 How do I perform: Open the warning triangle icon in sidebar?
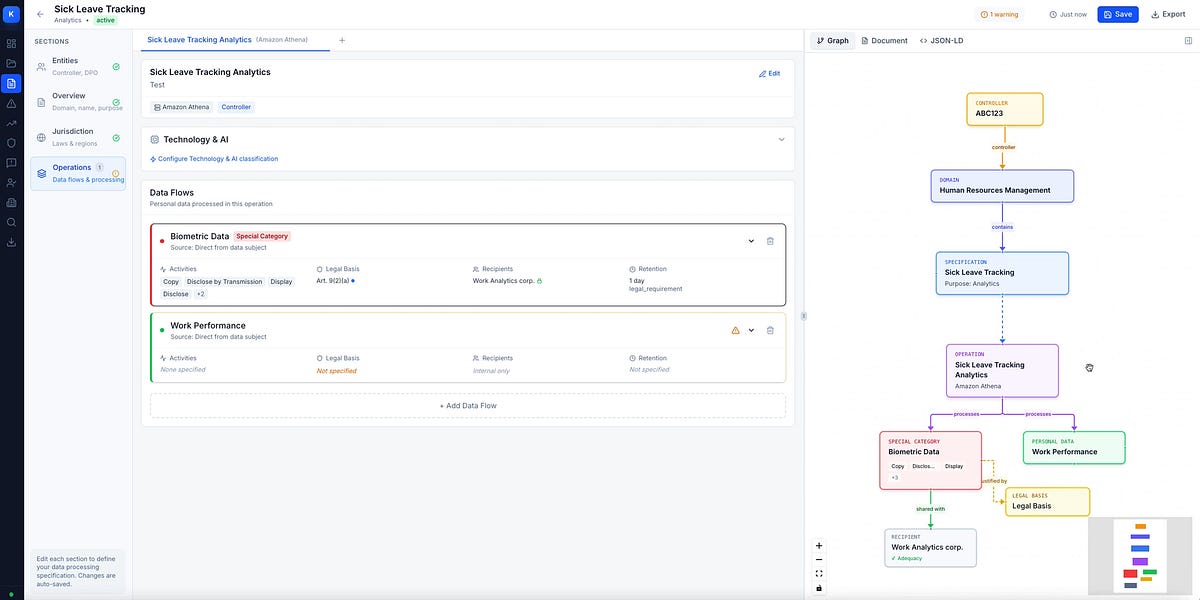pyautogui.click(x=11, y=103)
